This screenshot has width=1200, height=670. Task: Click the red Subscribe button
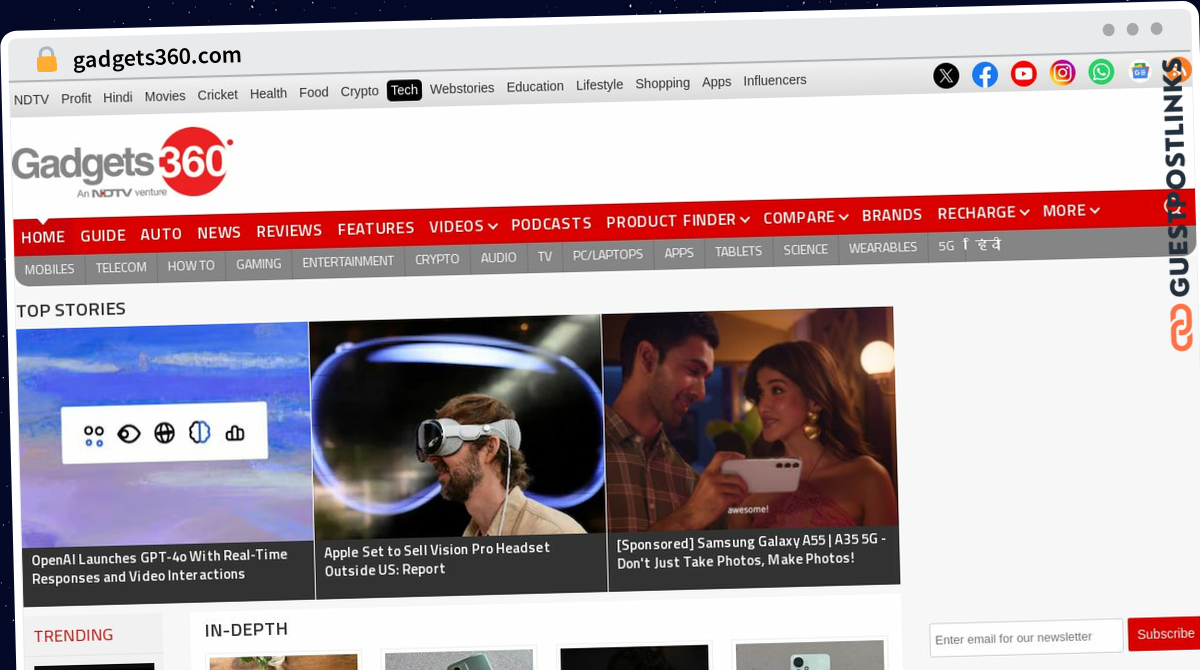pos(1165,633)
